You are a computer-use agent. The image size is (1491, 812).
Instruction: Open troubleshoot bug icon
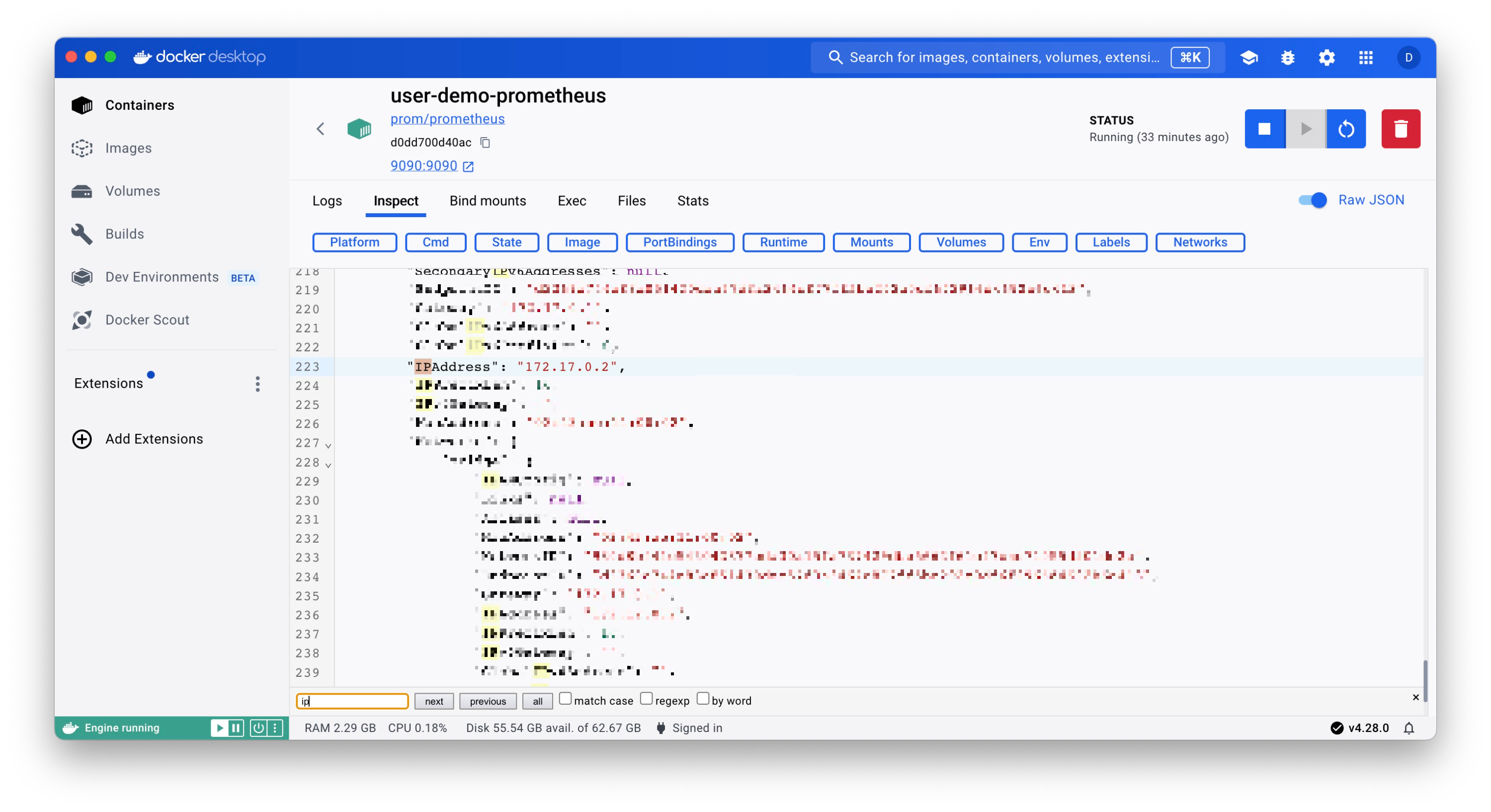pos(1287,57)
